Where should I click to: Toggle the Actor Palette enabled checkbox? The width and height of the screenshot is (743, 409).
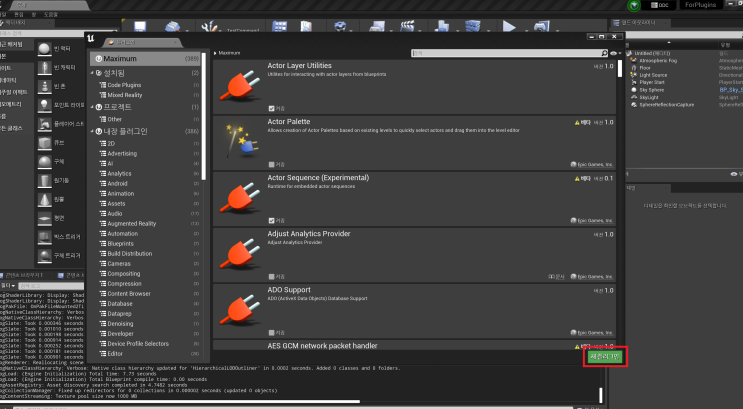(271, 164)
